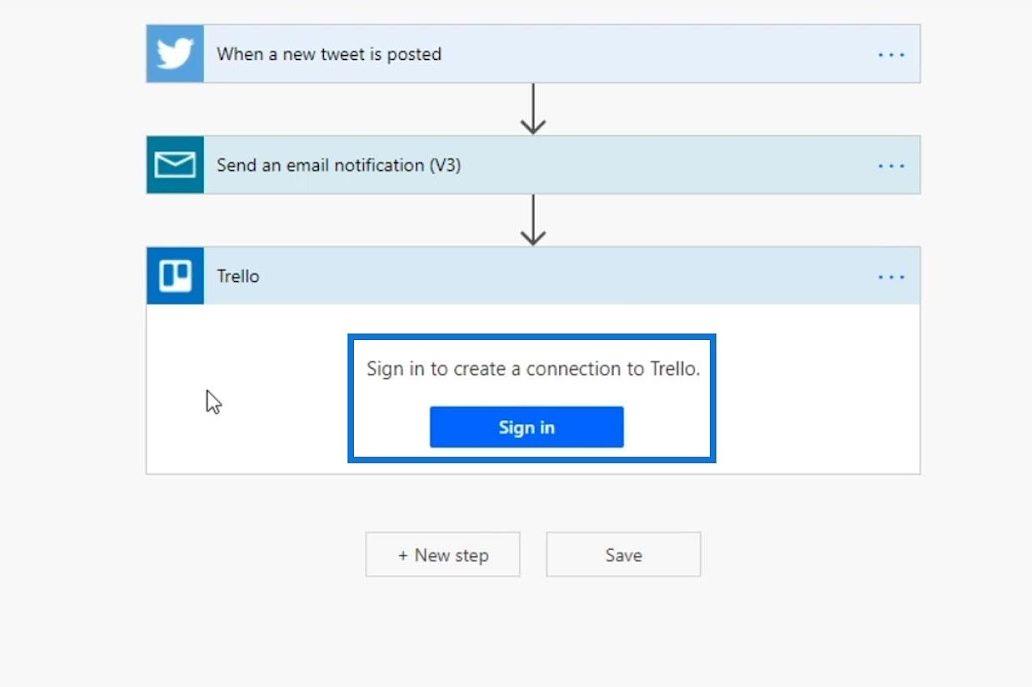Click the email step header's empty space
Screen dimensions: 1032x687
pos(665,165)
